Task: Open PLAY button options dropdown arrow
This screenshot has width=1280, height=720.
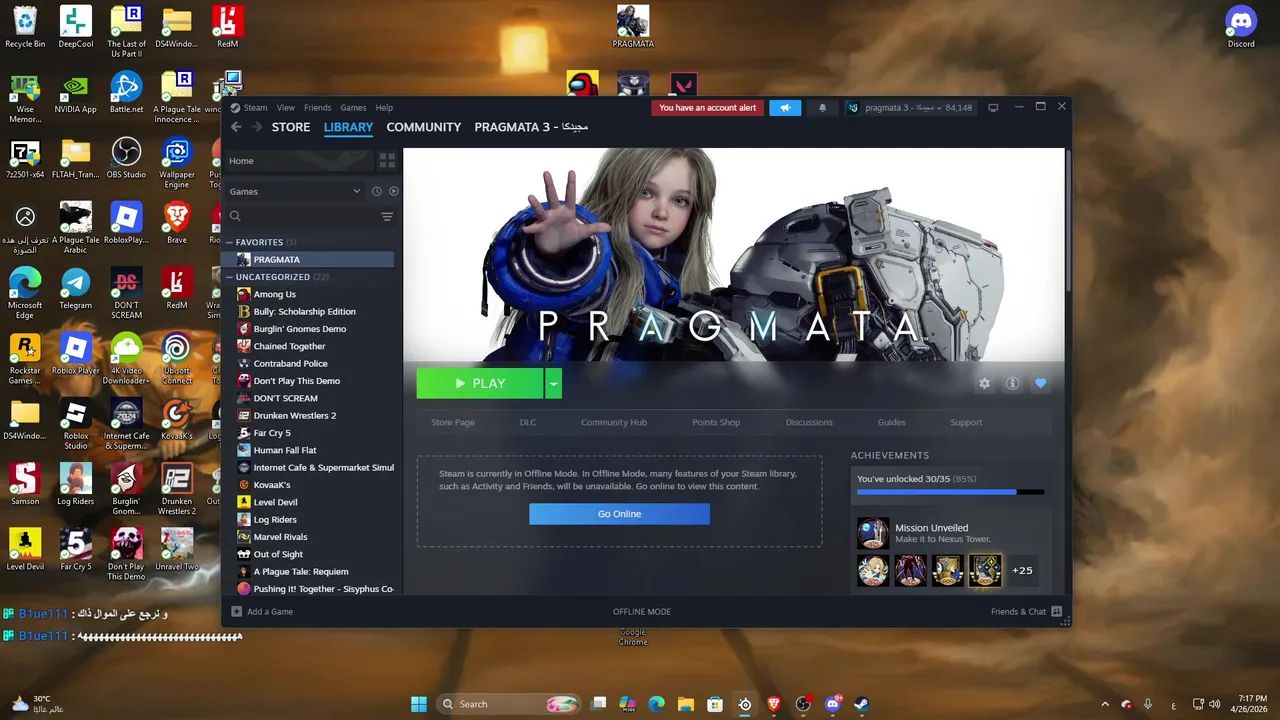Action: tap(553, 383)
